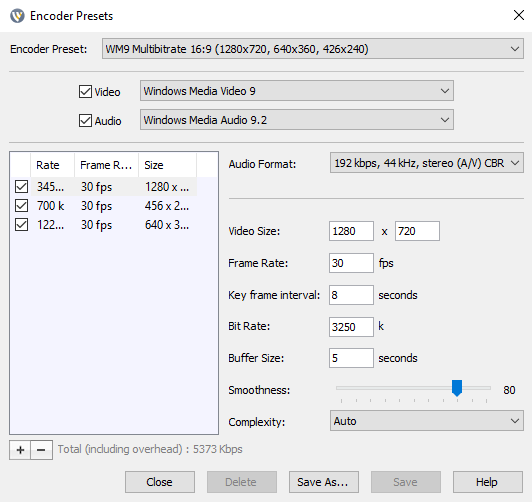Open the Windows Media Audio 9.2 dropdown

297,119
